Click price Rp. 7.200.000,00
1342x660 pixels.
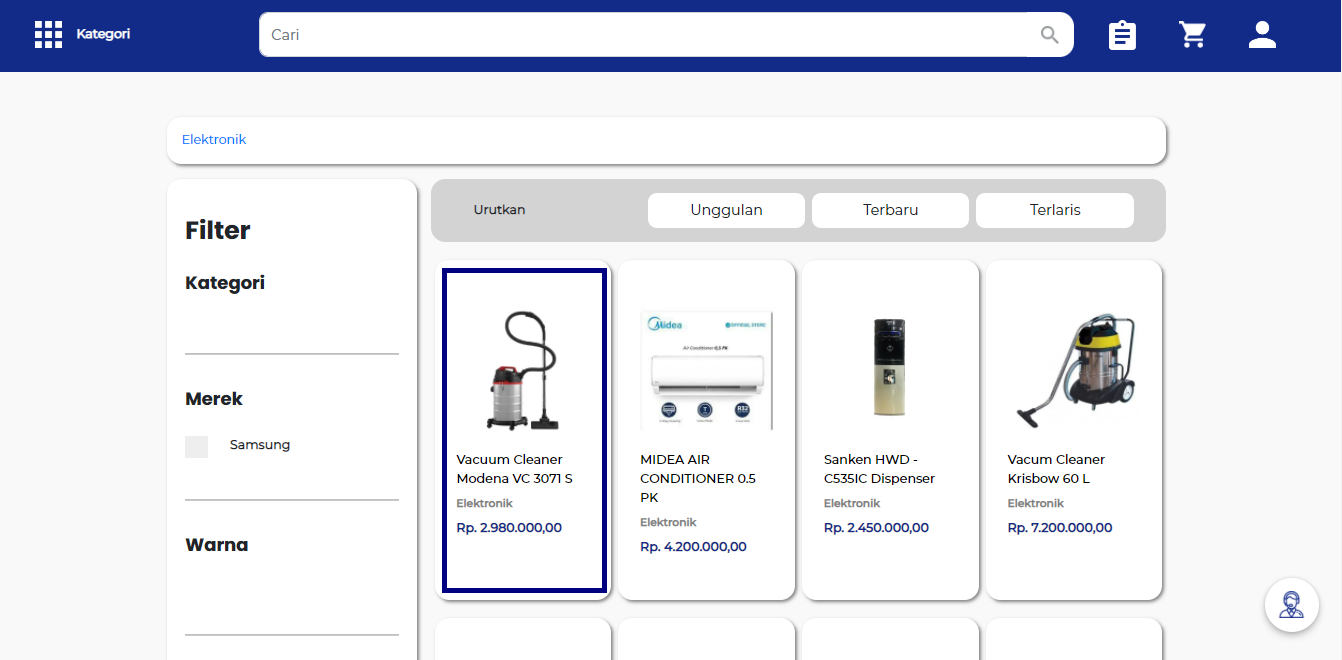(x=1060, y=528)
